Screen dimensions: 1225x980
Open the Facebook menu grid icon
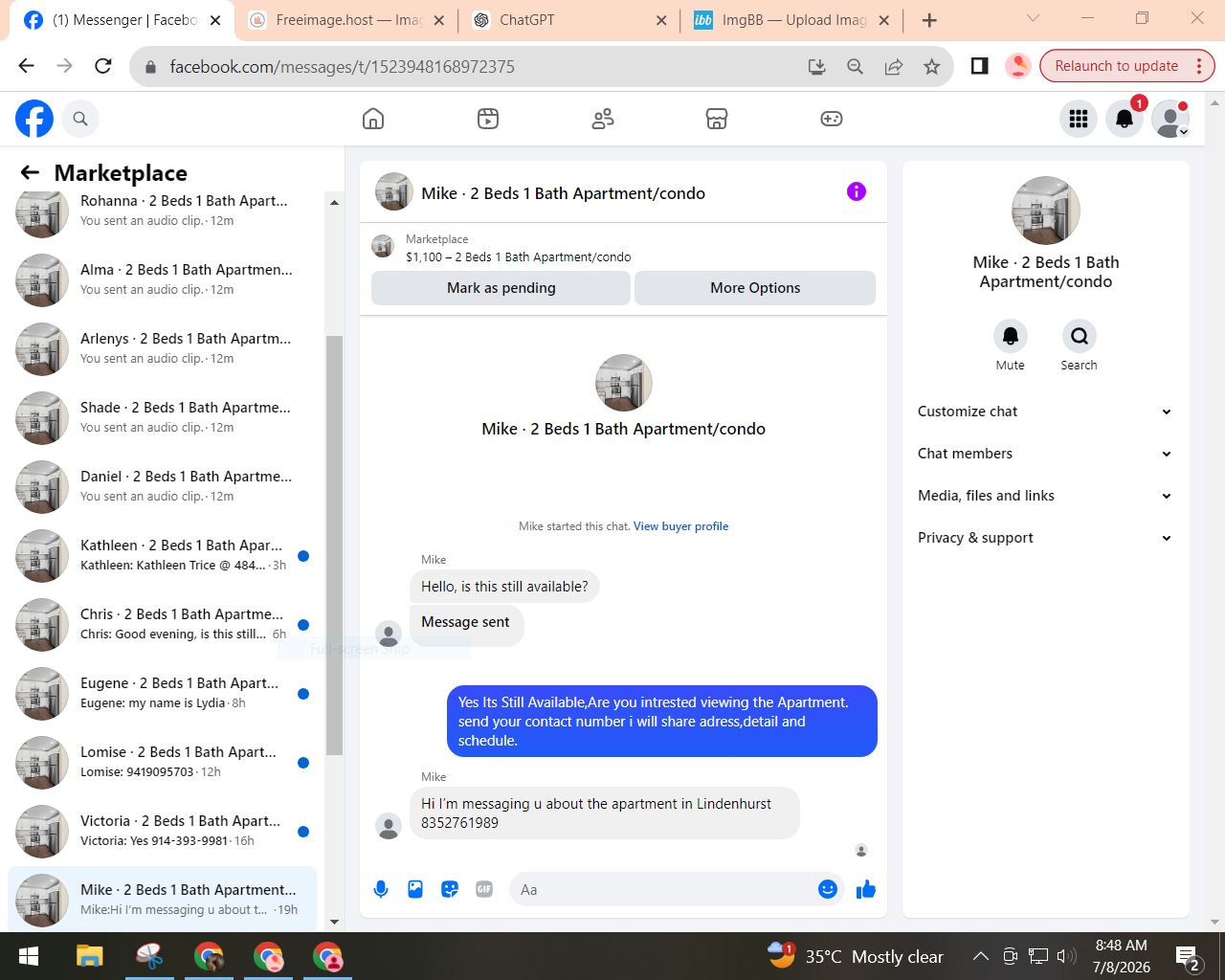(x=1079, y=119)
